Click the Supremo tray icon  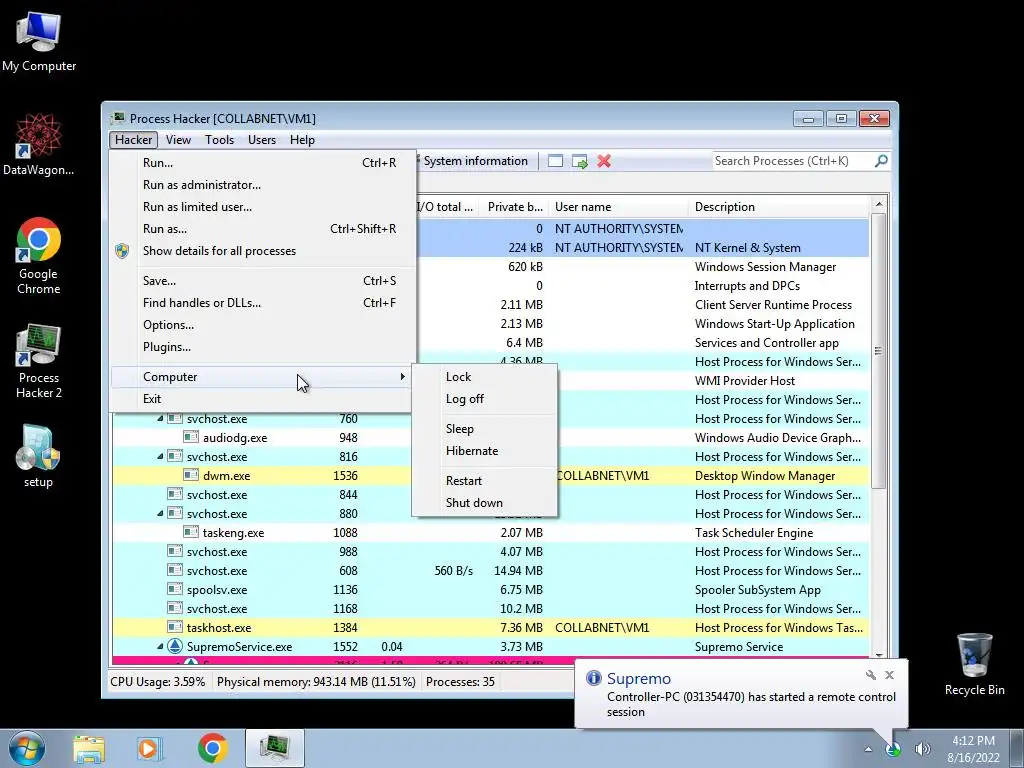(x=893, y=749)
